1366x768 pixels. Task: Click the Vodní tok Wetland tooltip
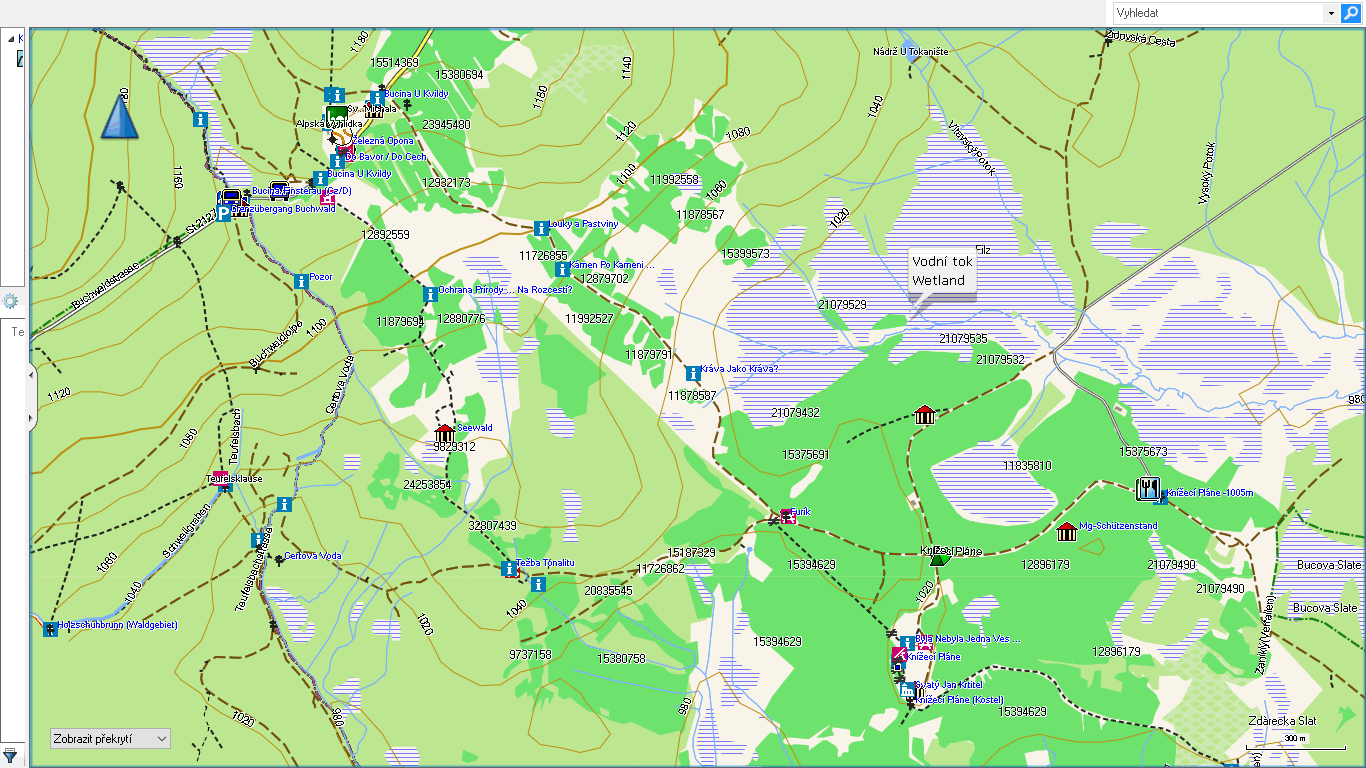pyautogui.click(x=939, y=271)
